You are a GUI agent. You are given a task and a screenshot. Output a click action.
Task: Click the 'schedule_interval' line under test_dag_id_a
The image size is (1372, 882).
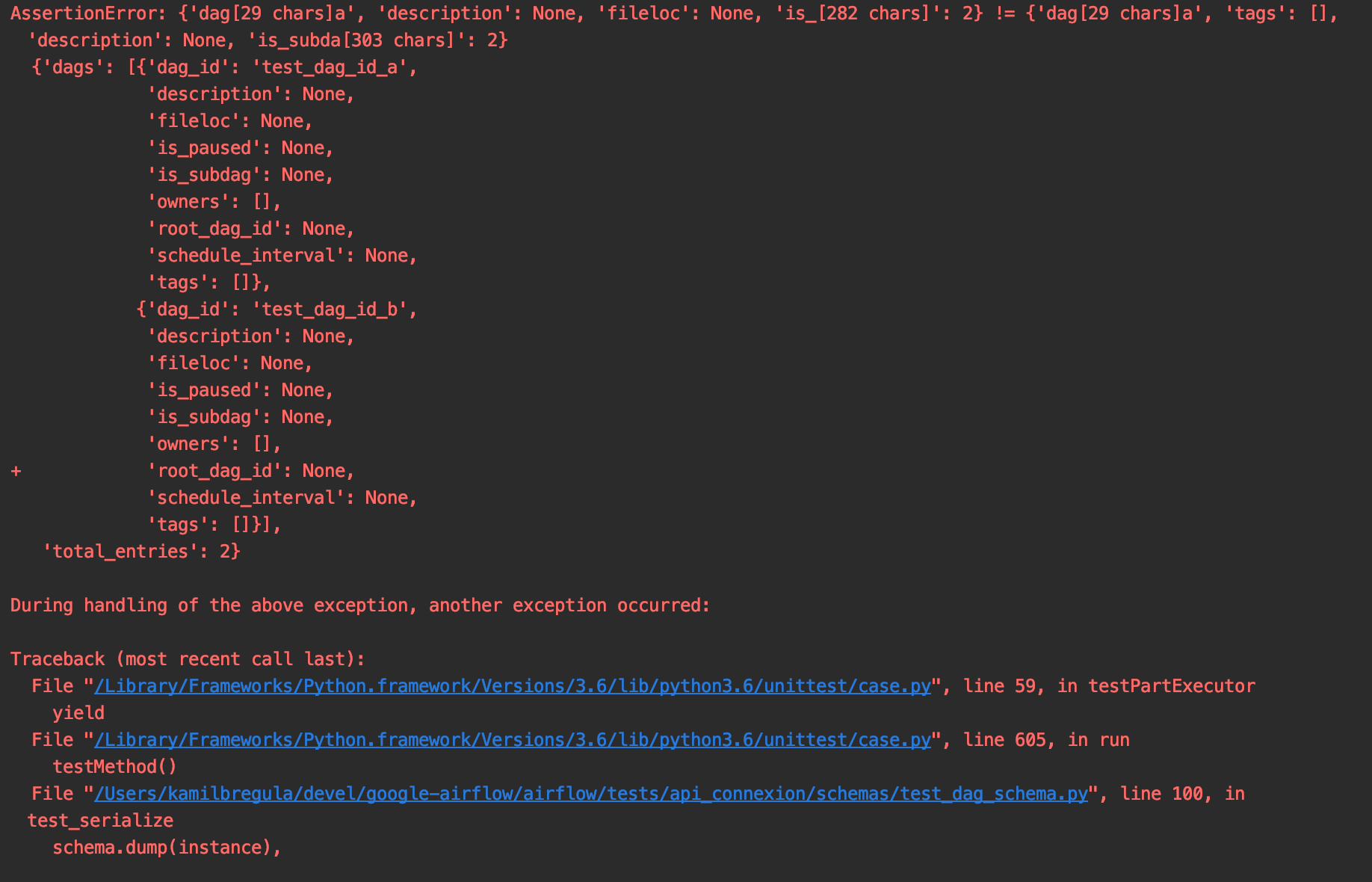(282, 256)
